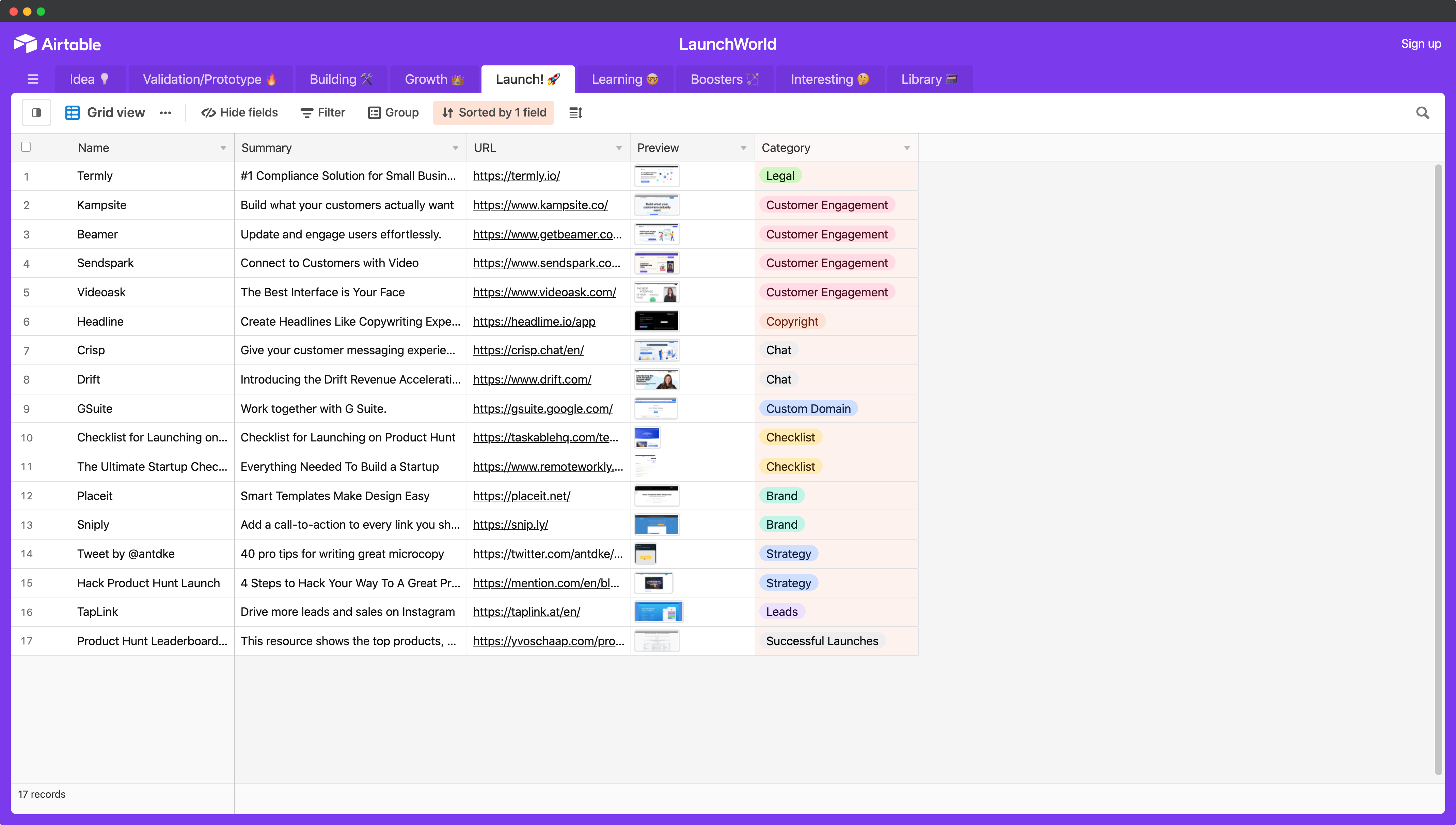
Task: Open the videoask.com URL link
Action: [544, 292]
